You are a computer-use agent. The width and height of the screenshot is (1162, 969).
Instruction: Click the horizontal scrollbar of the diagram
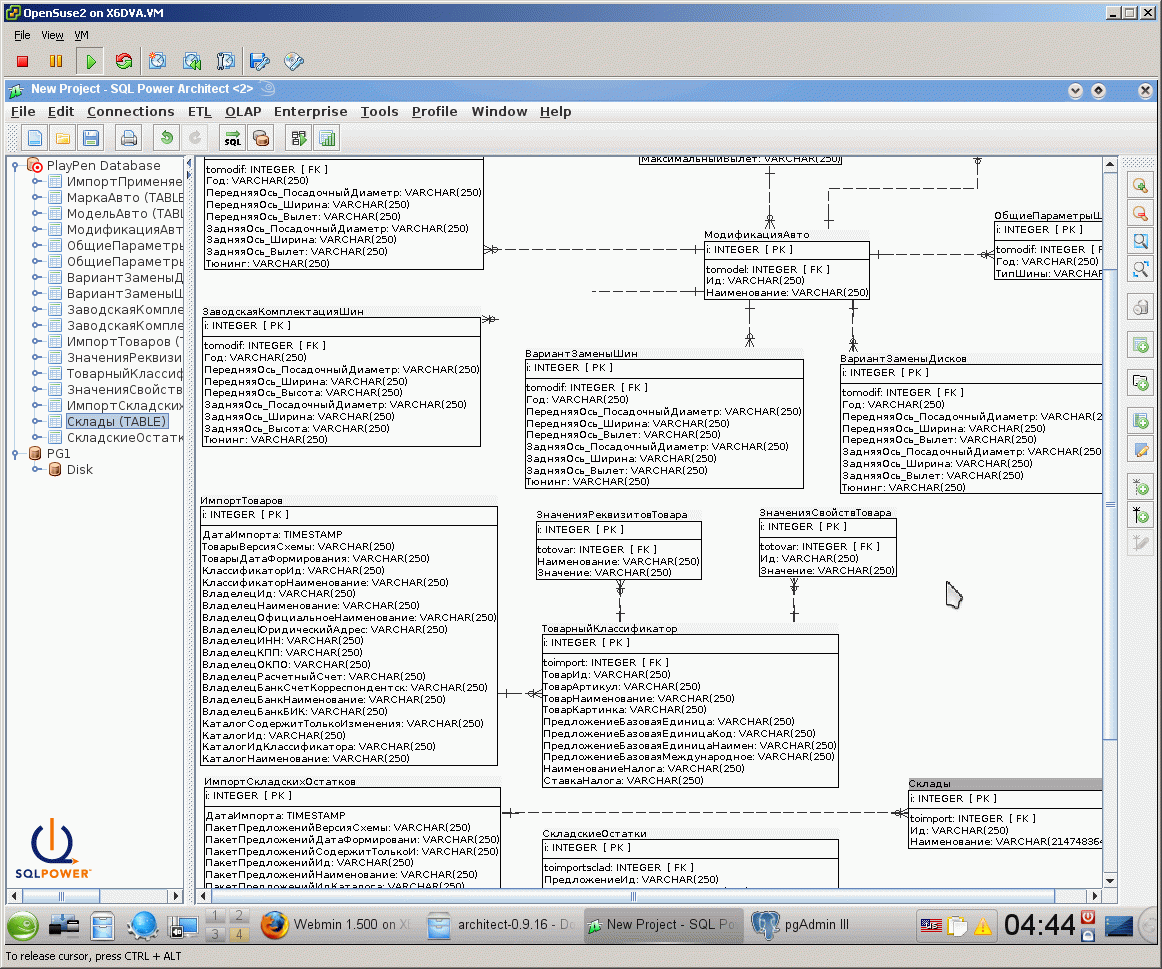pos(633,896)
